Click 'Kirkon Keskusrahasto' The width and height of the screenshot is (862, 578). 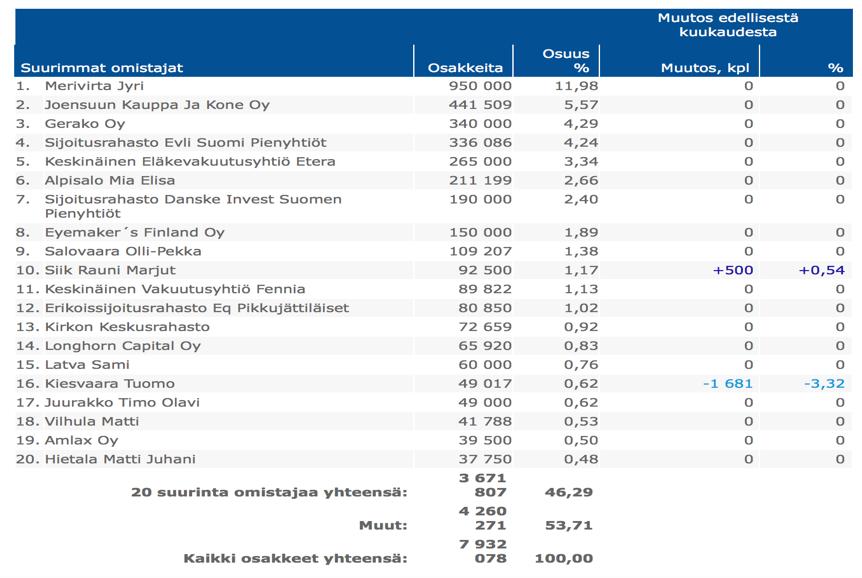(x=127, y=327)
